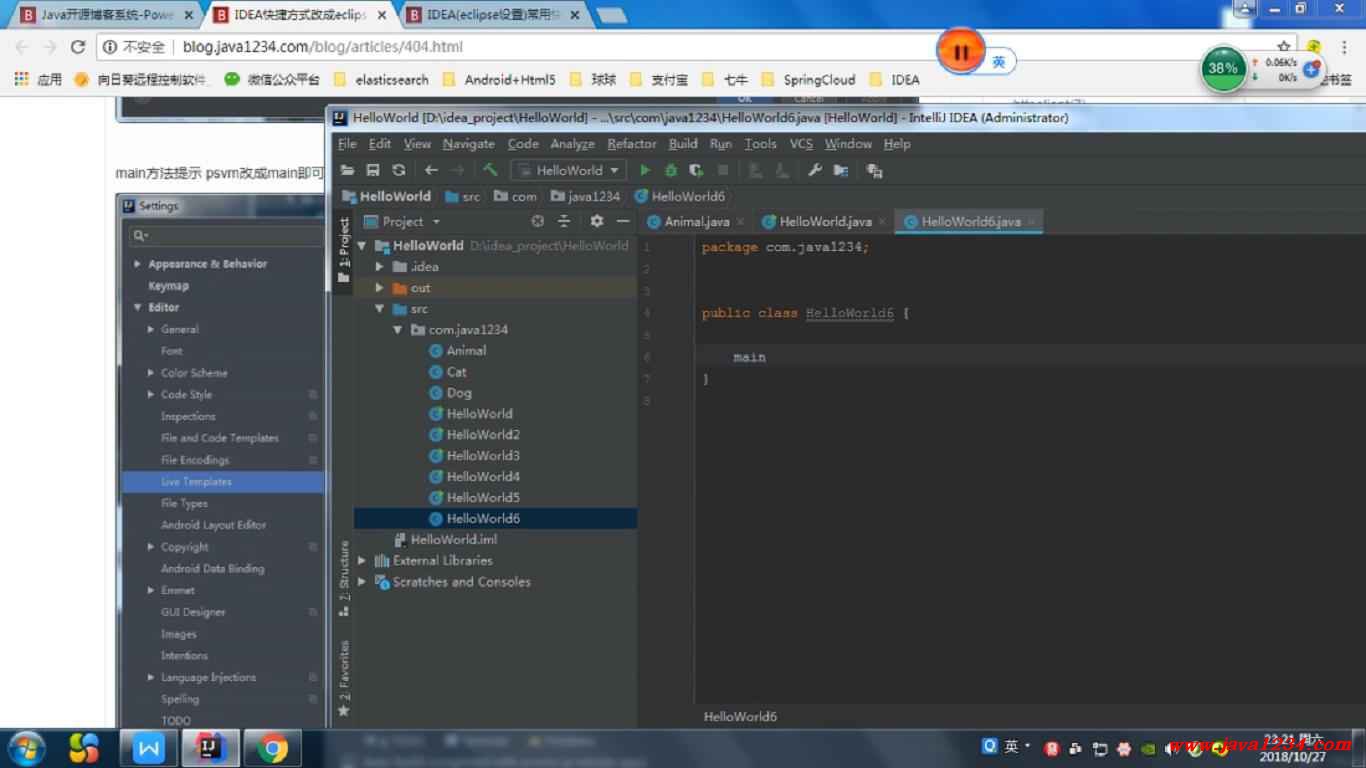Open WPS Writer icon in taskbar
The height and width of the screenshot is (768, 1366).
click(x=149, y=748)
